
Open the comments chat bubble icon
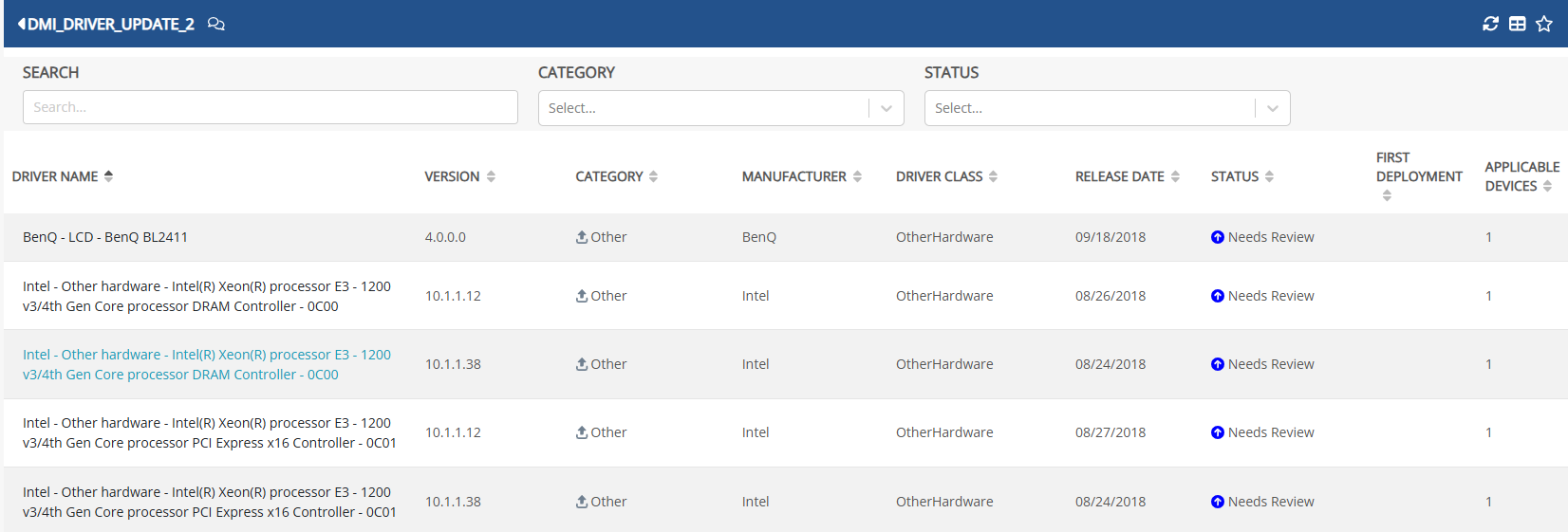pyautogui.click(x=216, y=24)
